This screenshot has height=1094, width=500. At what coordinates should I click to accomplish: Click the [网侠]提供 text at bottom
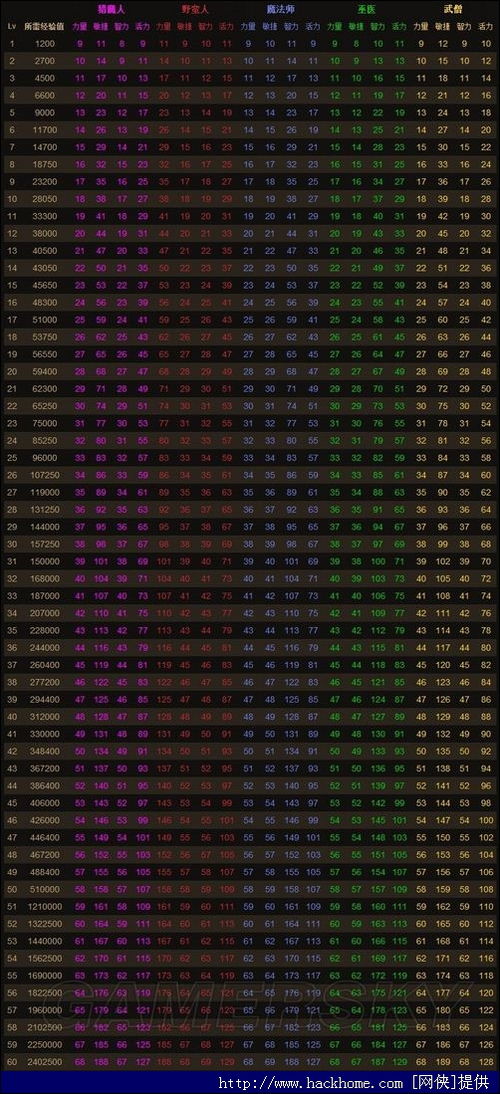coord(453,1084)
